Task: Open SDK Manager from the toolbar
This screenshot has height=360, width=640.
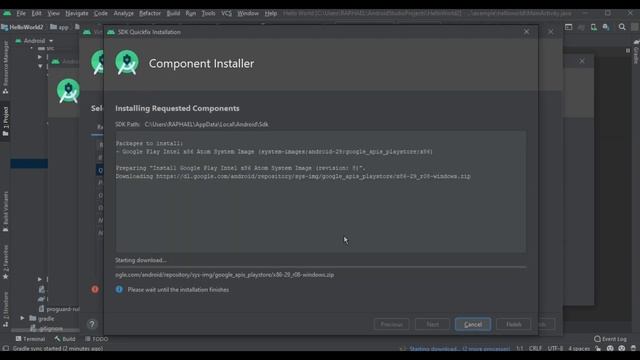Action: (606, 27)
